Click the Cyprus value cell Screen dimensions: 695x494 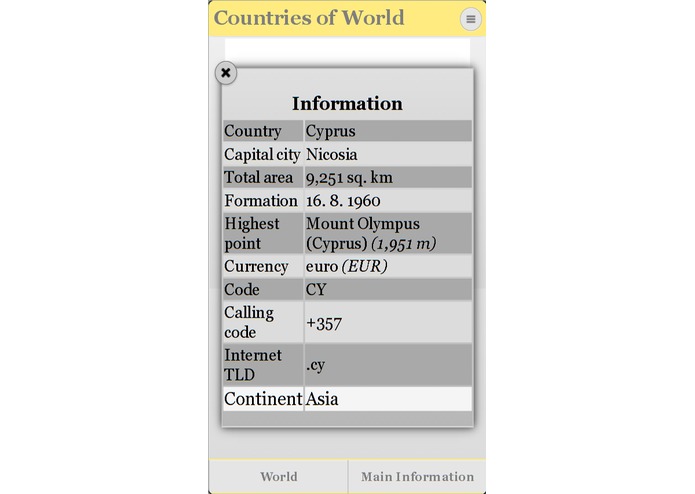coord(388,131)
